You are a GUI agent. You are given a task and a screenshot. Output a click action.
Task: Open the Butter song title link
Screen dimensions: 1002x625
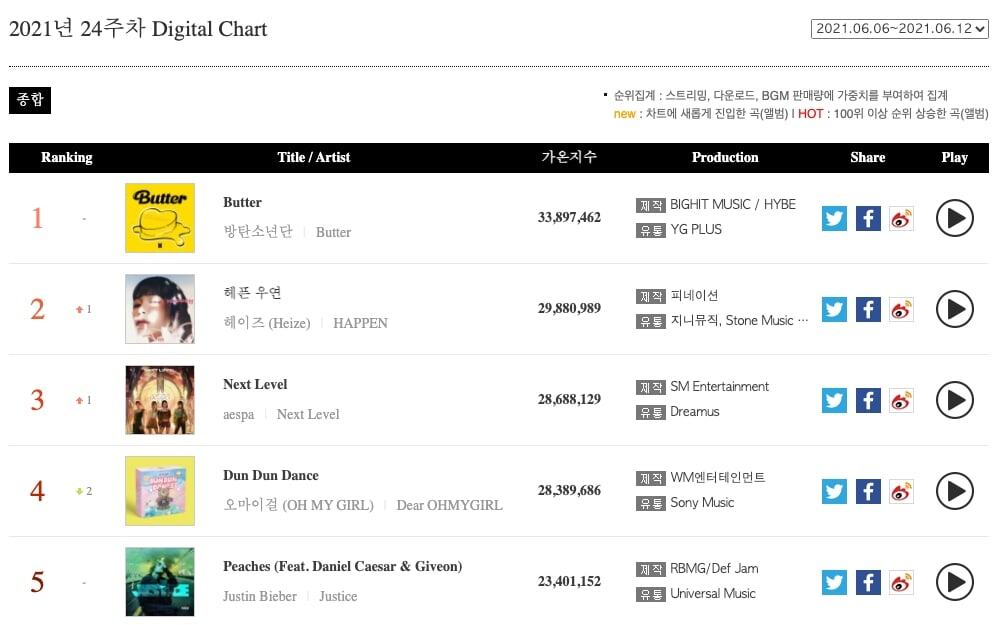(x=242, y=202)
